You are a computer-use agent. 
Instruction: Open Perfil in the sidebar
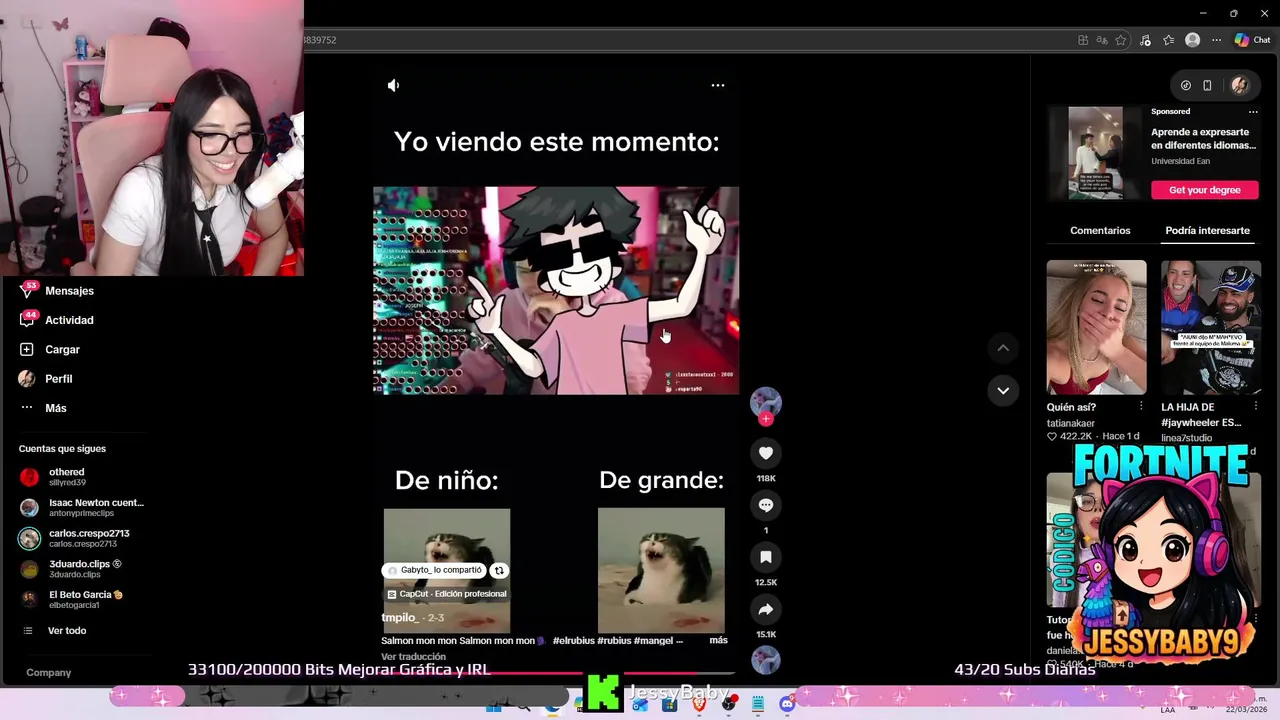click(58, 379)
